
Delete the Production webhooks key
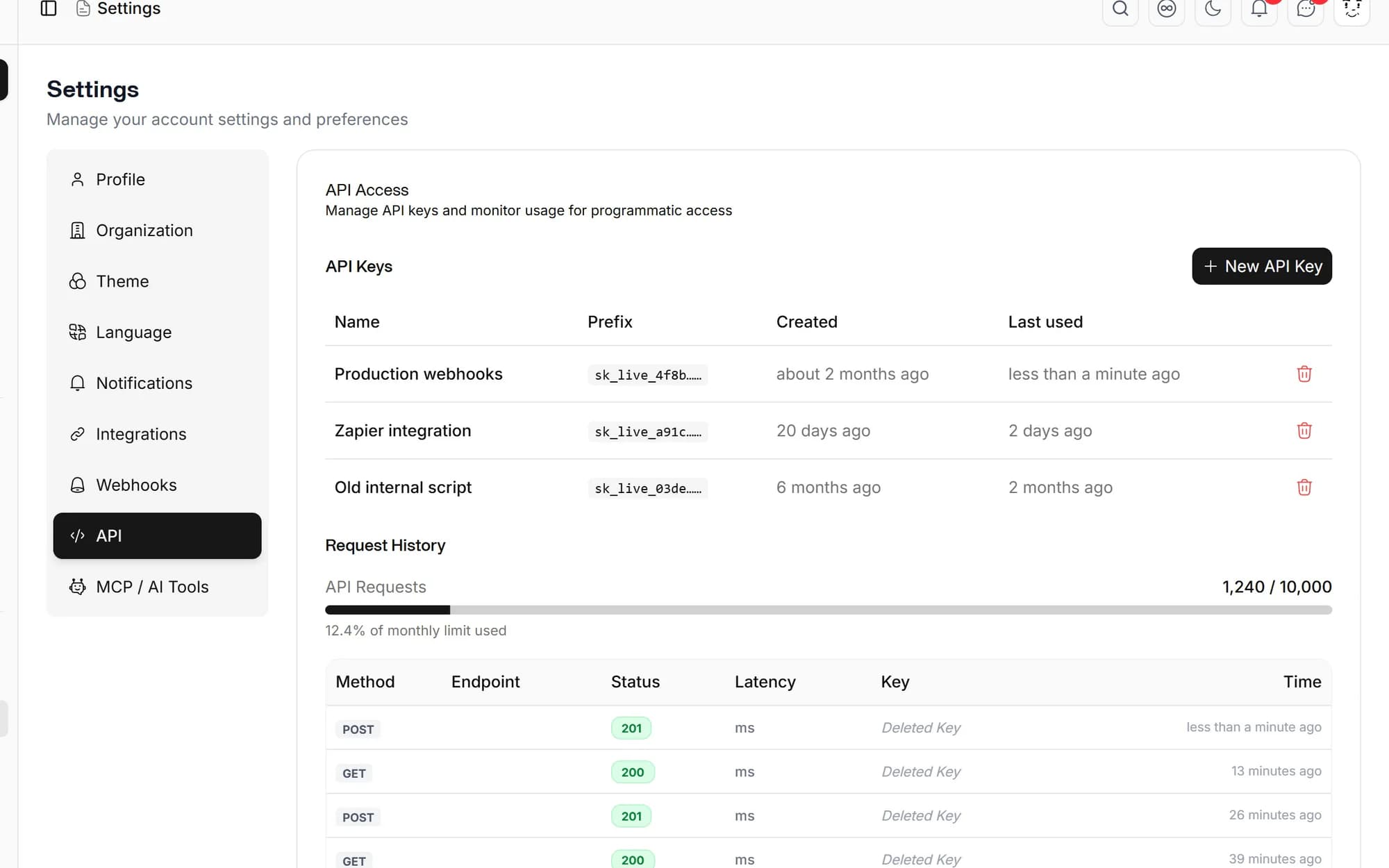click(1304, 374)
